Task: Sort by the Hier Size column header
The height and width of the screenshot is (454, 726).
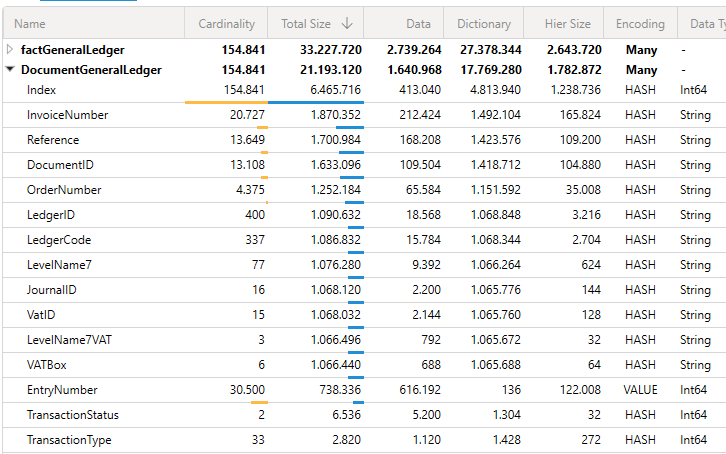Action: click(567, 23)
